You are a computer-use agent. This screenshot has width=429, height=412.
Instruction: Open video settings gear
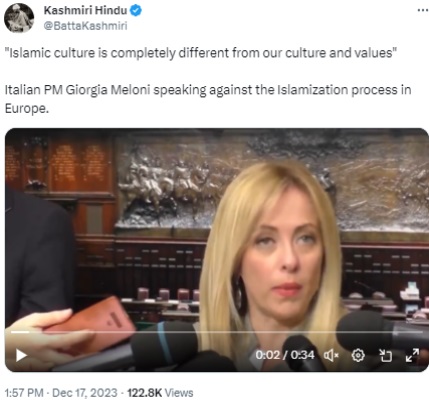(358, 355)
